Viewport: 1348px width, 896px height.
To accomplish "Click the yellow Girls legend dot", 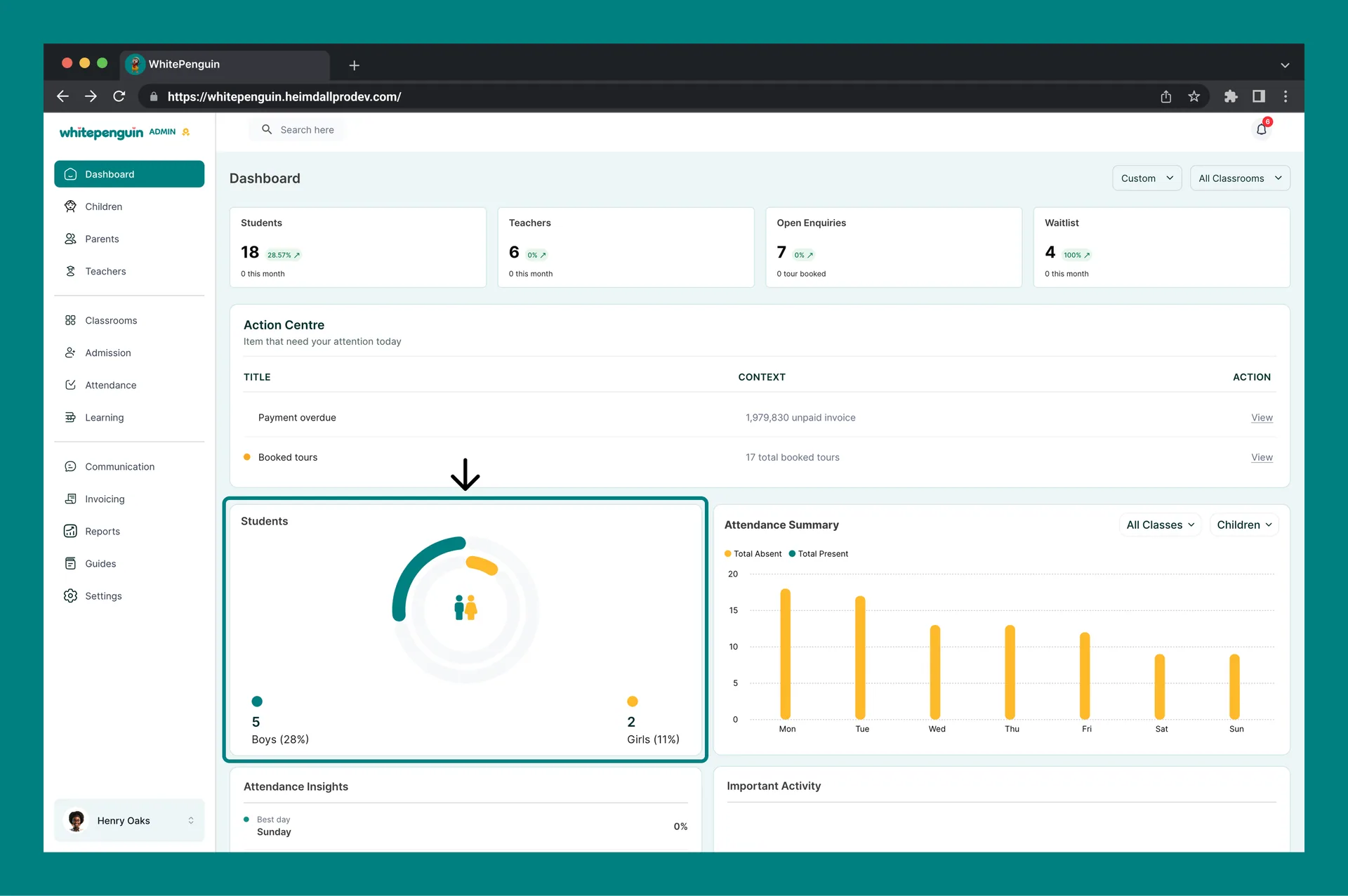I will pyautogui.click(x=633, y=701).
